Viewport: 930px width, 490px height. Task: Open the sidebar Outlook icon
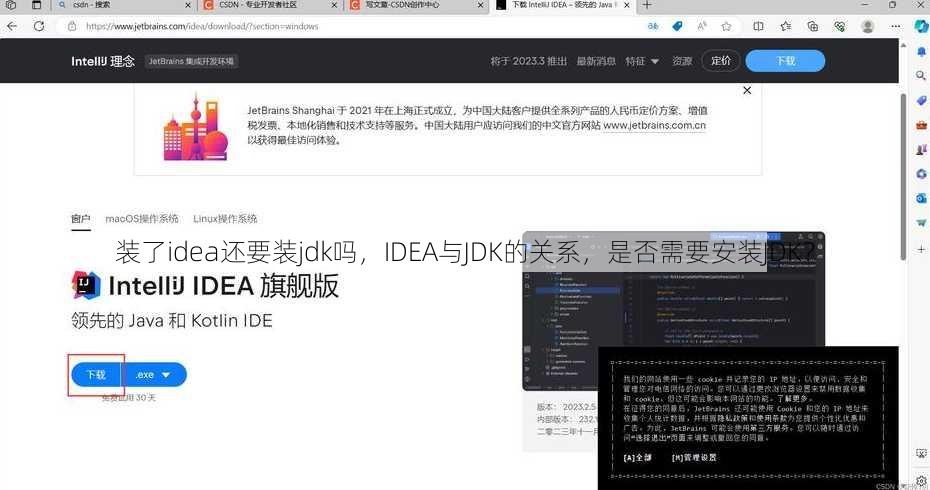(x=921, y=198)
